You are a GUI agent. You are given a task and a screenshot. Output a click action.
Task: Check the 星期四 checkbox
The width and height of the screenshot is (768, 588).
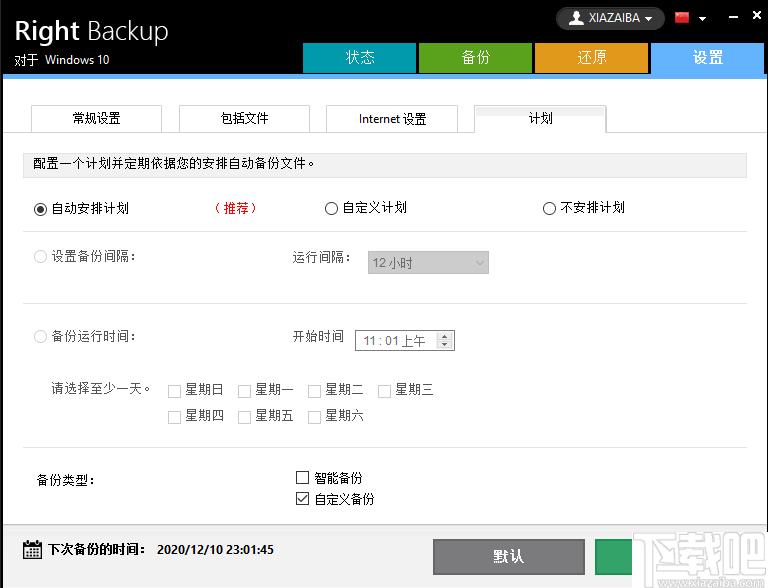point(174,417)
